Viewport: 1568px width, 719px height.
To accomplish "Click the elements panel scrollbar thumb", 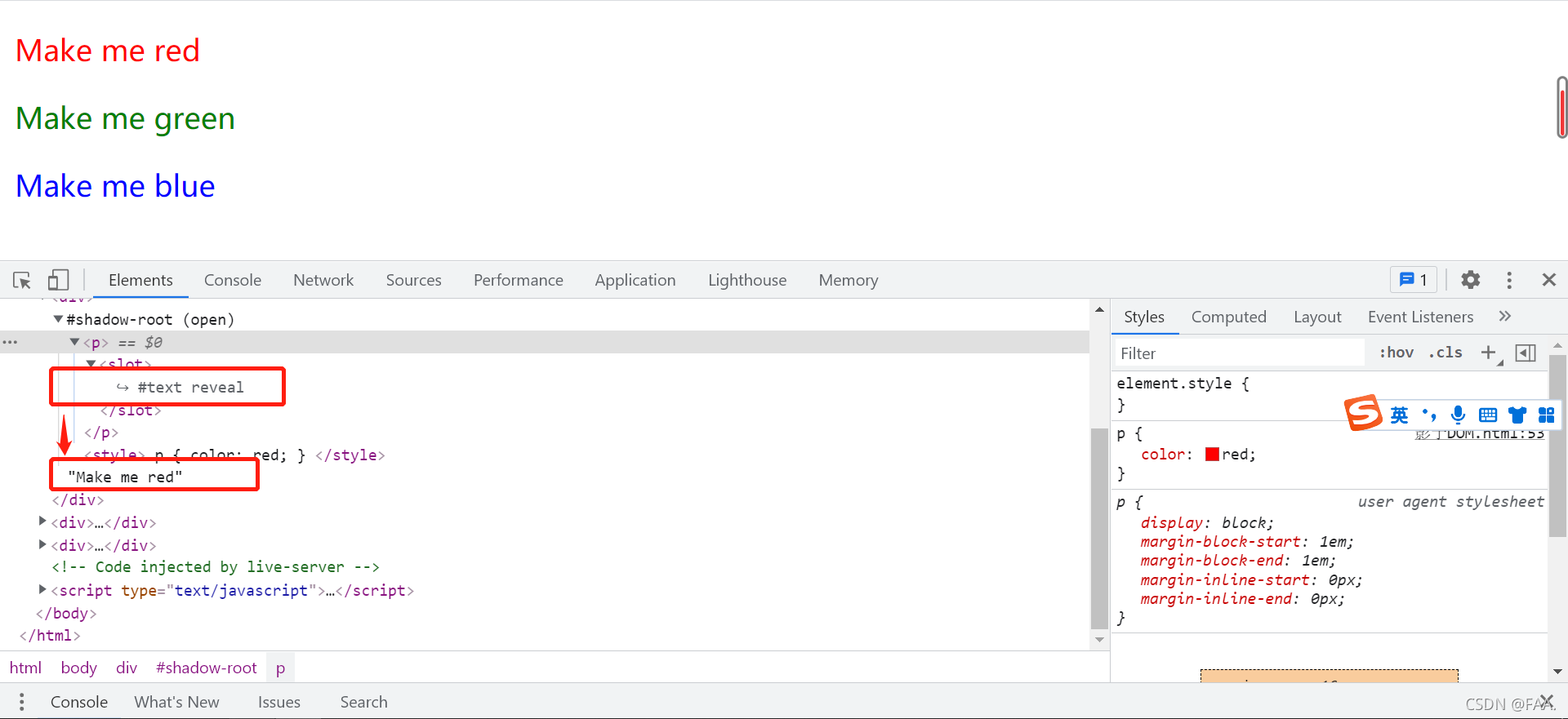I will (1099, 528).
